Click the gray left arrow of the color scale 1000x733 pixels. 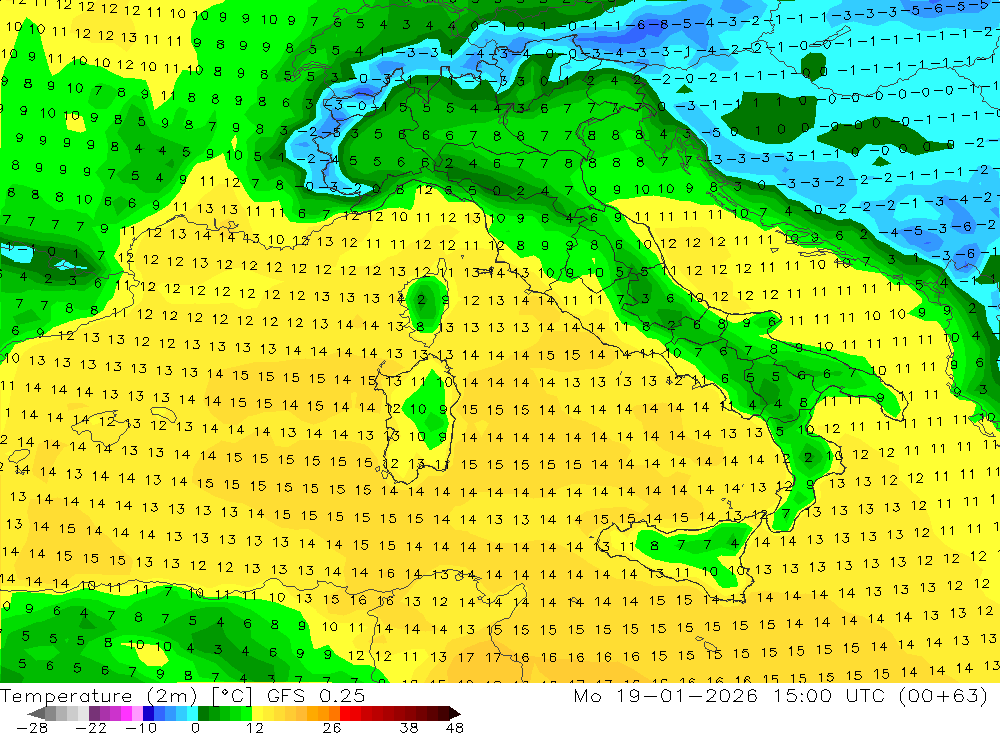click(x=36, y=713)
